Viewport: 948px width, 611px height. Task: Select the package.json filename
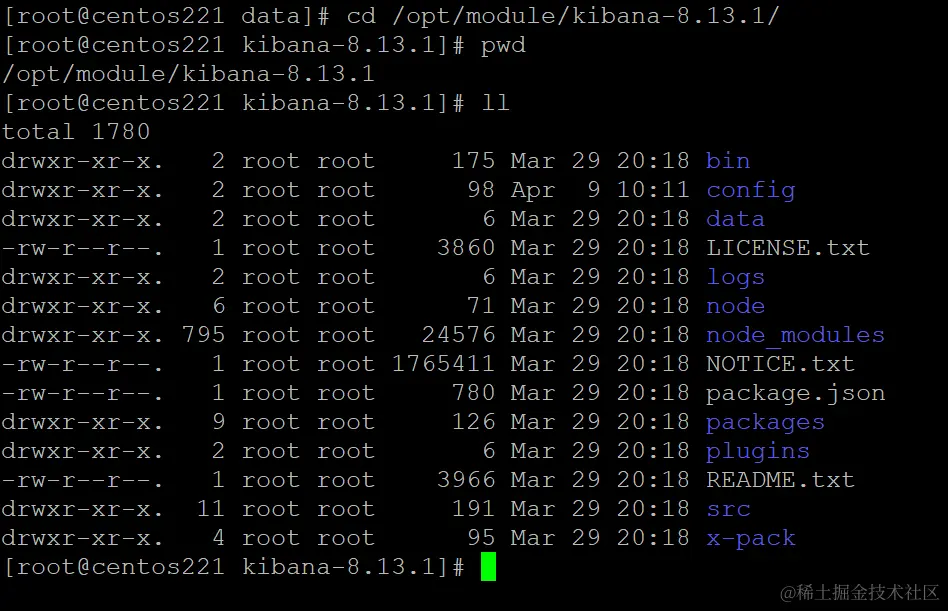[795, 393]
